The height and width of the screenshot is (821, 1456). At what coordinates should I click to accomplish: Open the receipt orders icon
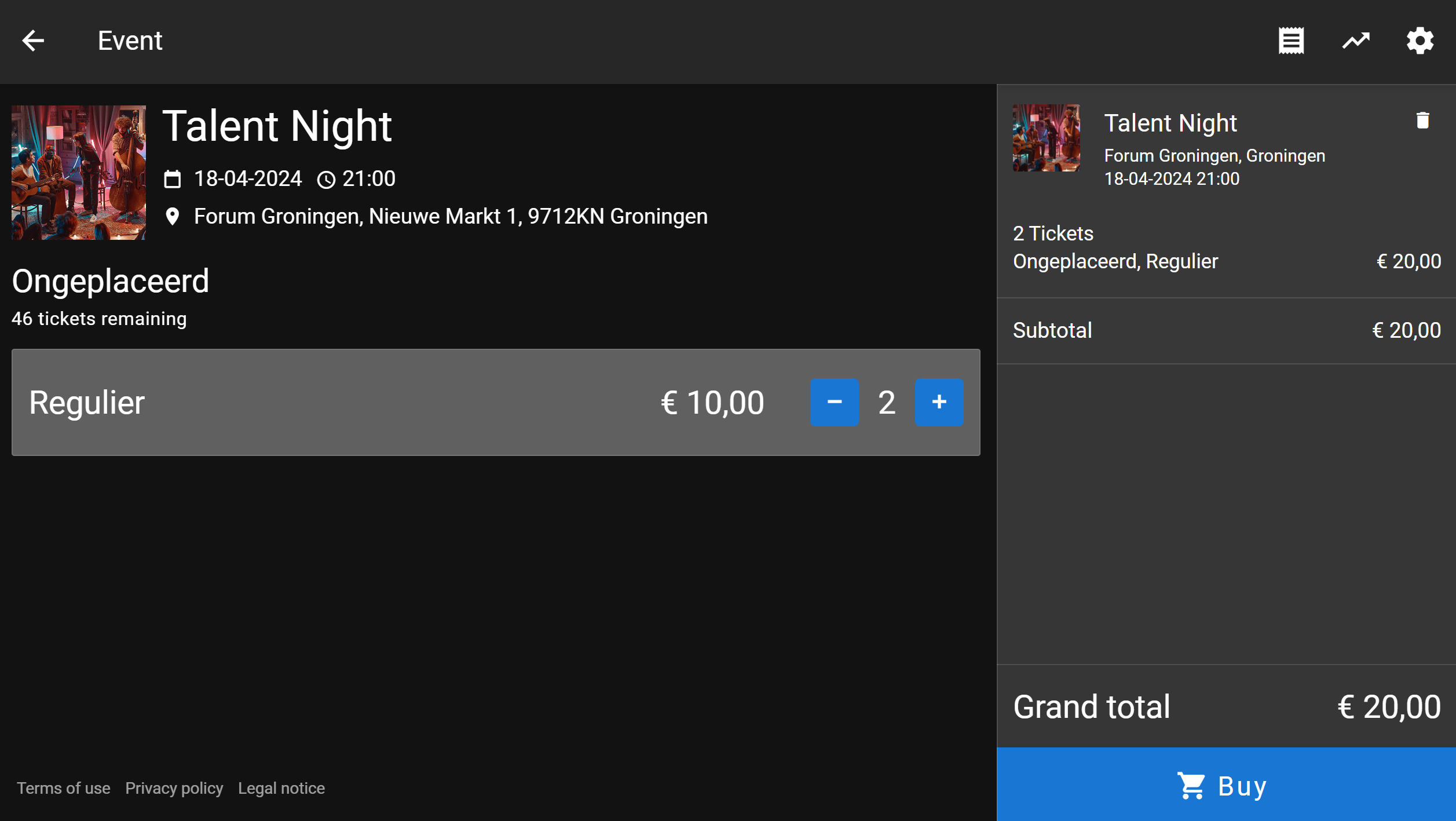tap(1291, 41)
